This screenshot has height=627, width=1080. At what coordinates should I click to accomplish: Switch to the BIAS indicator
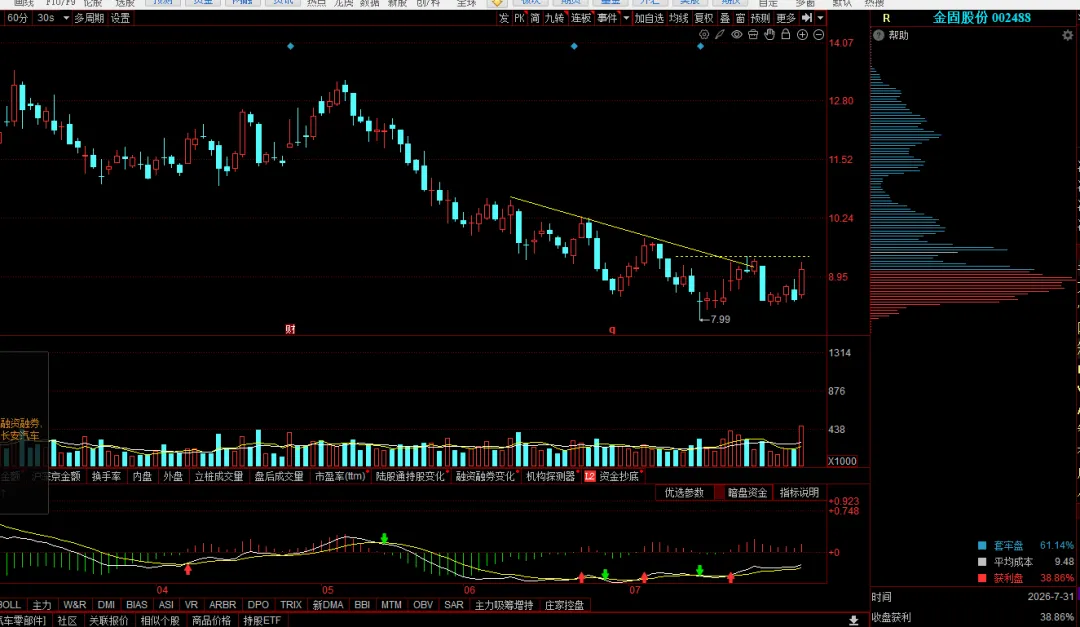136,604
